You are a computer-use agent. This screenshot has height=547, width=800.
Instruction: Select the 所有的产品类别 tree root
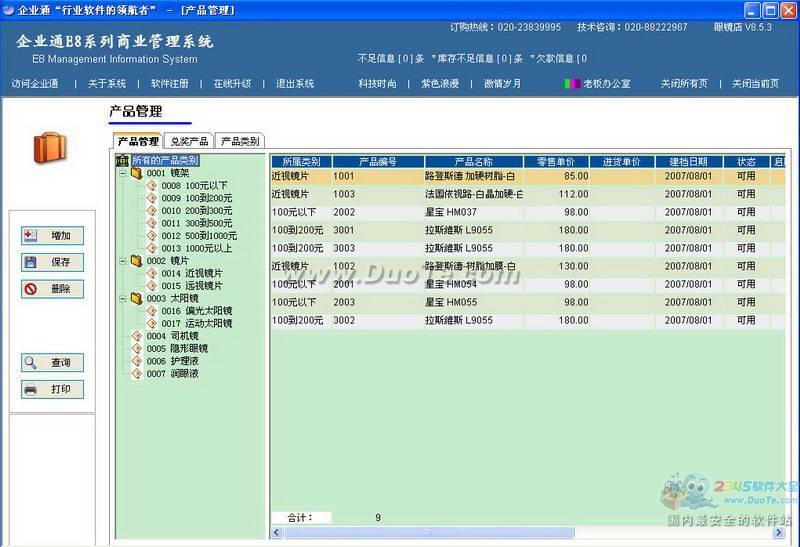click(165, 160)
